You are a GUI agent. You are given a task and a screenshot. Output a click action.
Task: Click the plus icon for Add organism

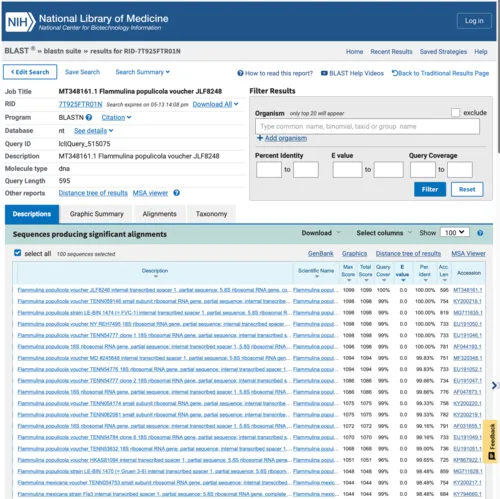260,138
